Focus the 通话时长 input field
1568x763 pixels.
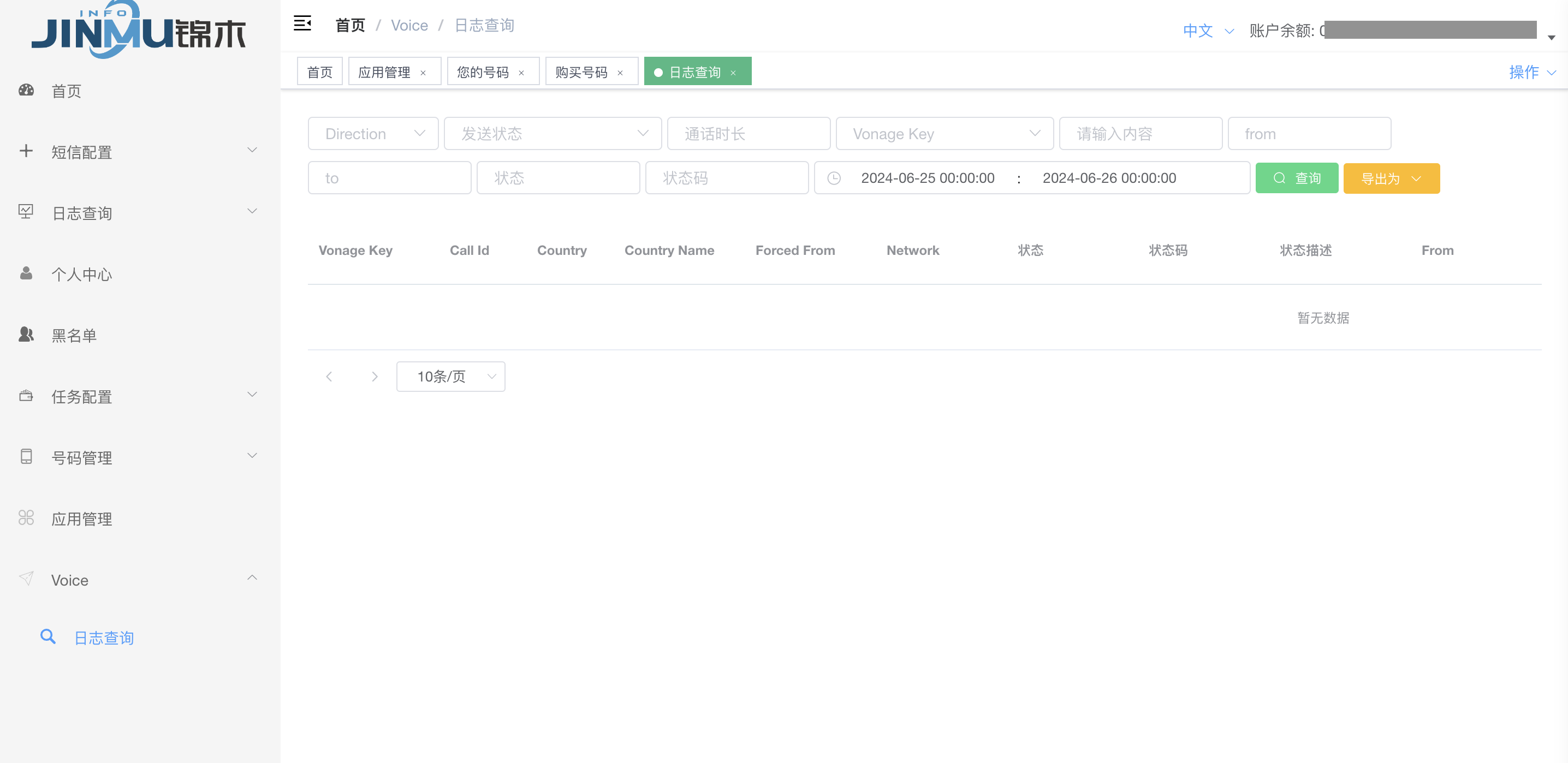coord(749,134)
